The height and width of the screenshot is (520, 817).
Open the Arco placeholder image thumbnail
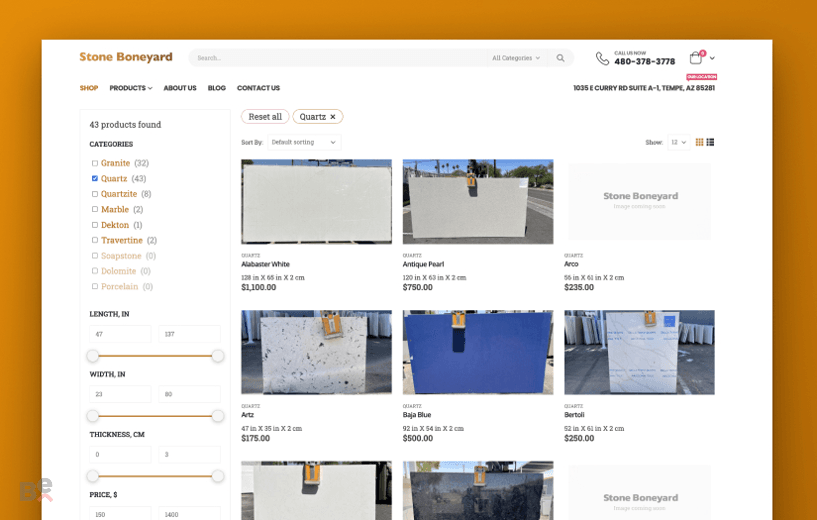(x=639, y=202)
